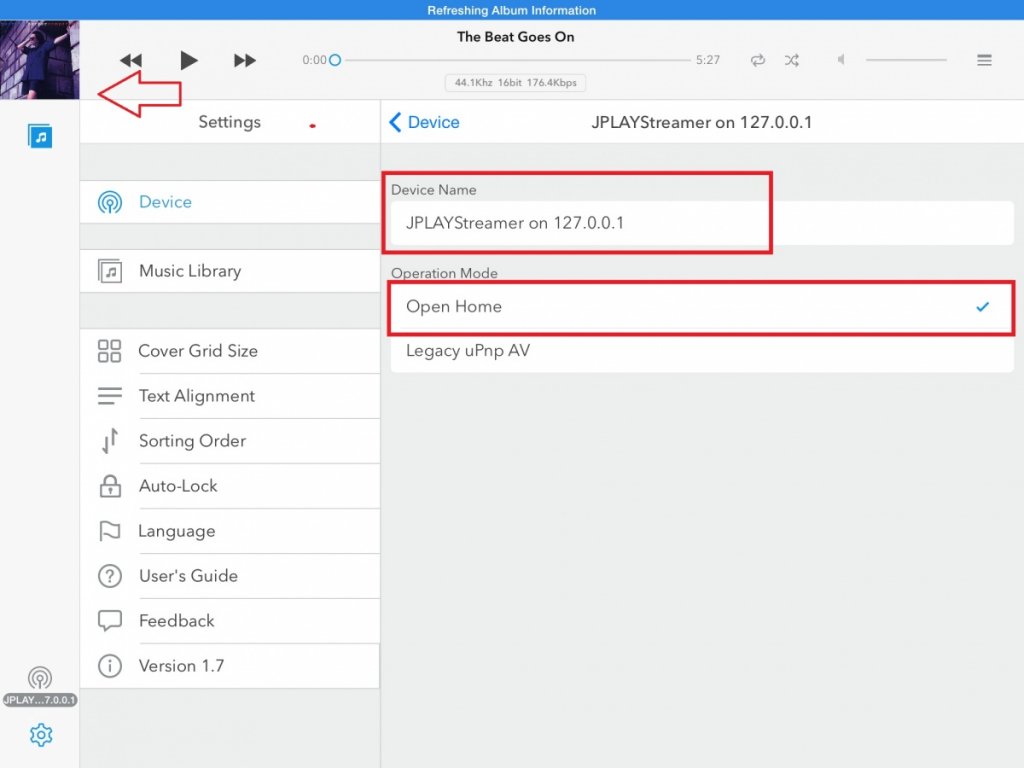
Task: Select Device in settings list
Action: coord(230,202)
